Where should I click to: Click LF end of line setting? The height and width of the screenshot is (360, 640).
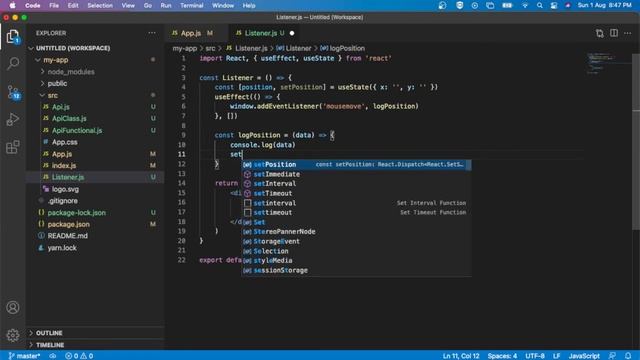pos(556,356)
